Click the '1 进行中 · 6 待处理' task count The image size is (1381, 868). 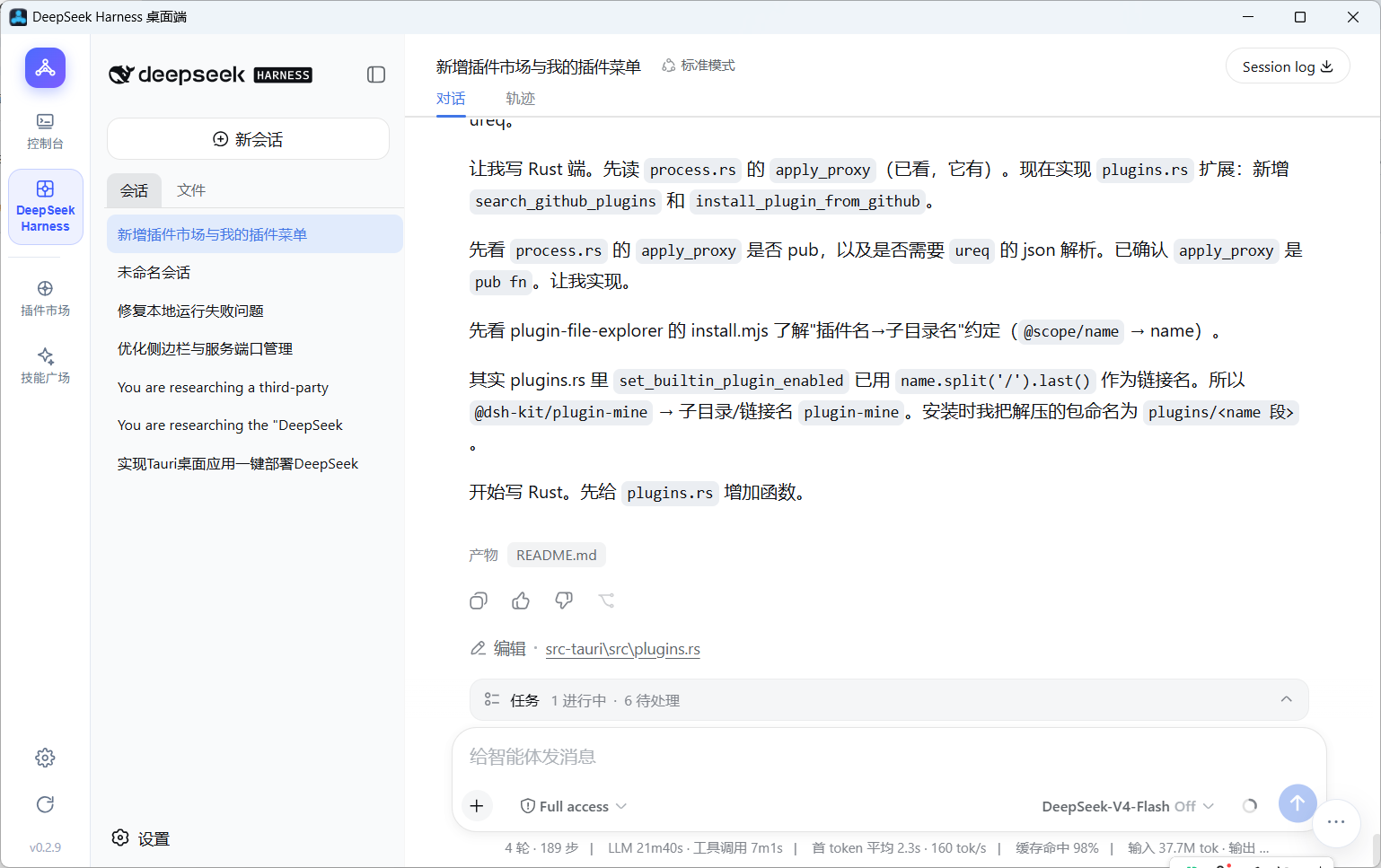(615, 700)
